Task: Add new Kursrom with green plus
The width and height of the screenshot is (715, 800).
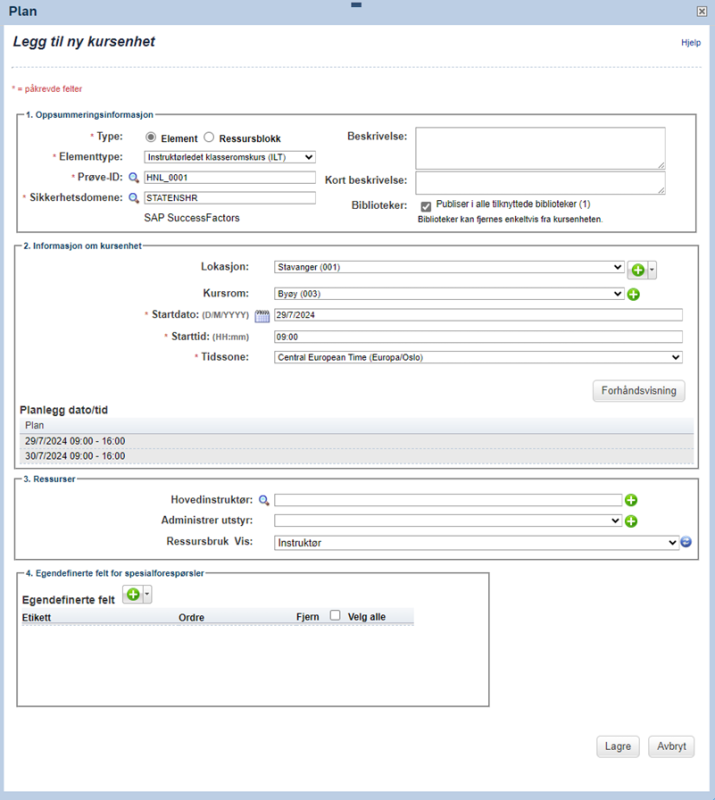Action: [x=633, y=294]
